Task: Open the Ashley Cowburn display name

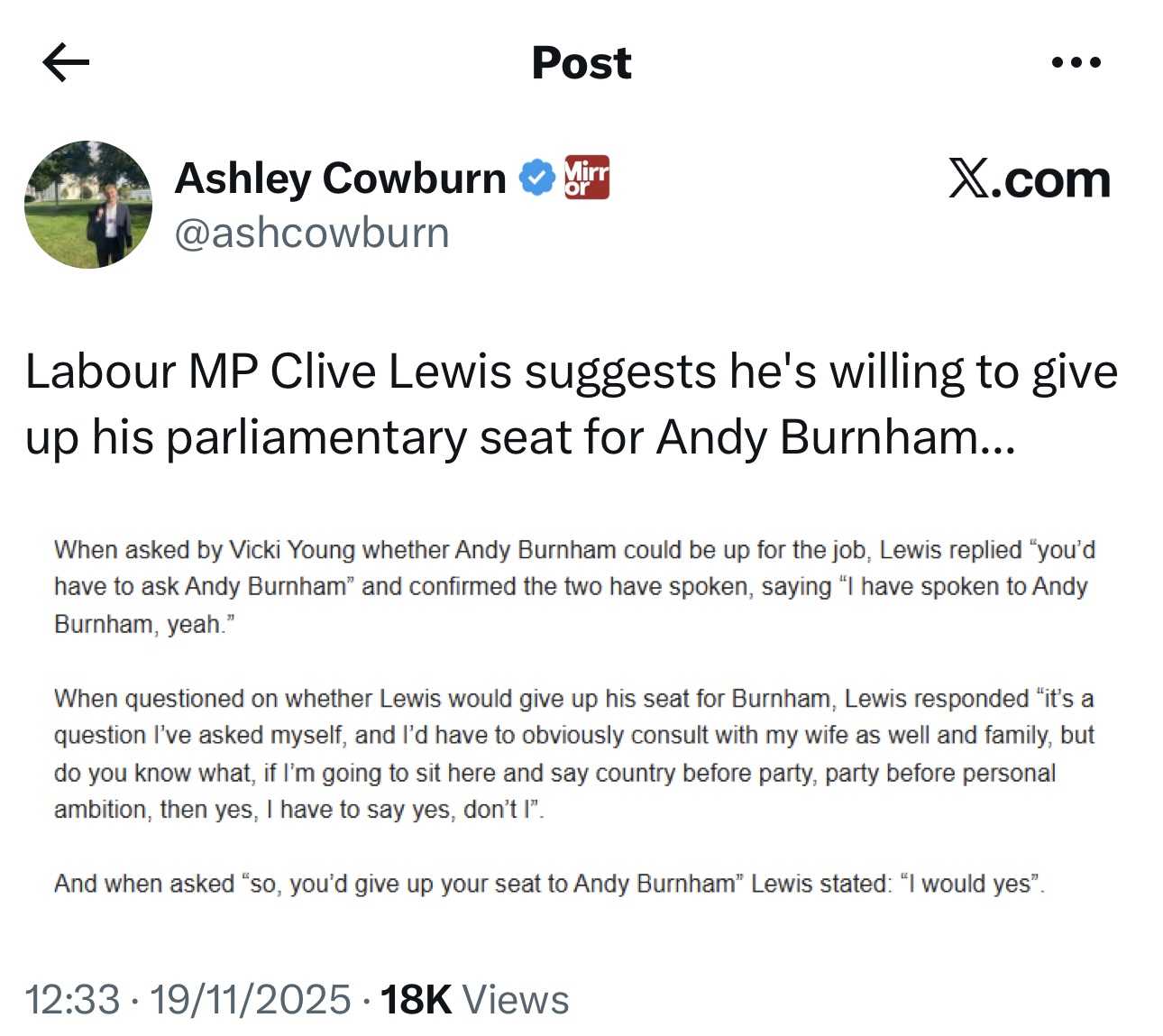Action: tap(340, 178)
